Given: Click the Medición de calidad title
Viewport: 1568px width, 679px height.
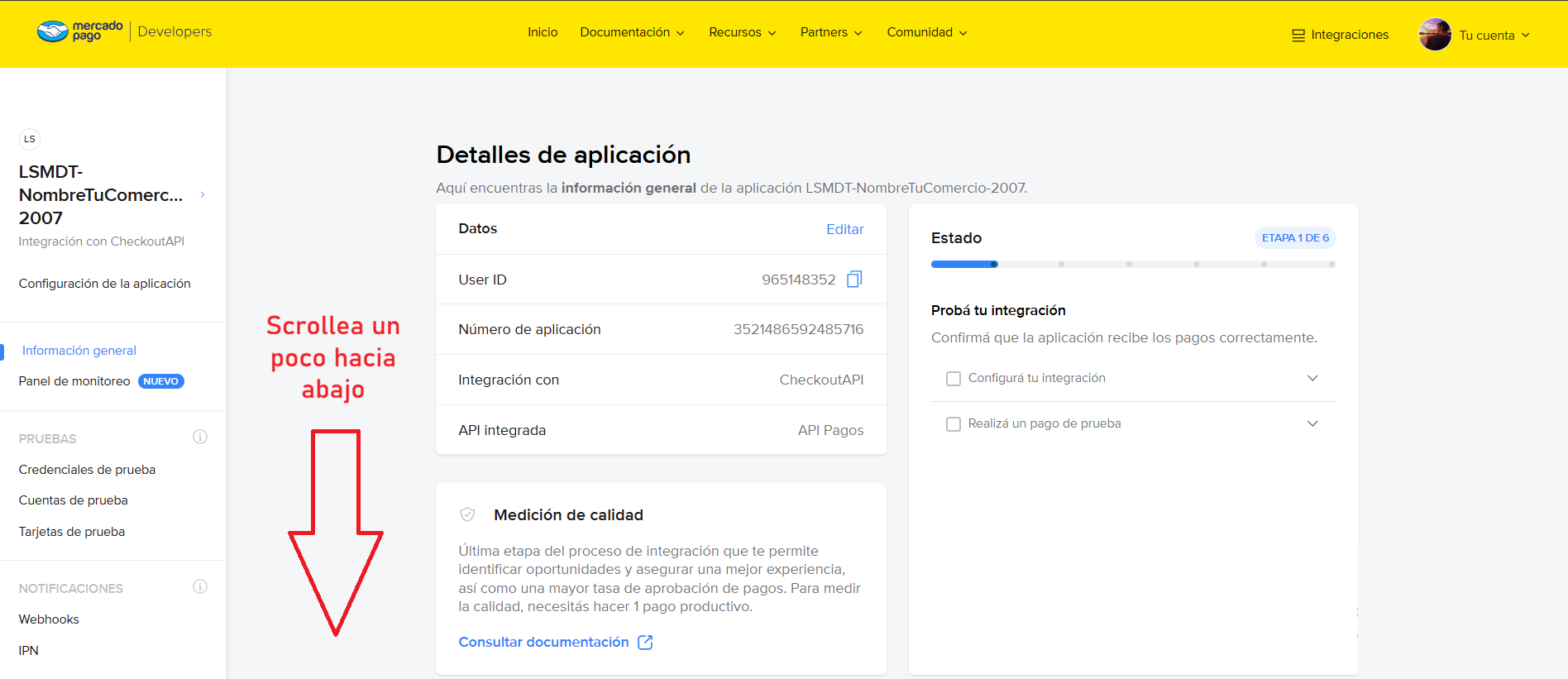Looking at the screenshot, I should pos(568,514).
